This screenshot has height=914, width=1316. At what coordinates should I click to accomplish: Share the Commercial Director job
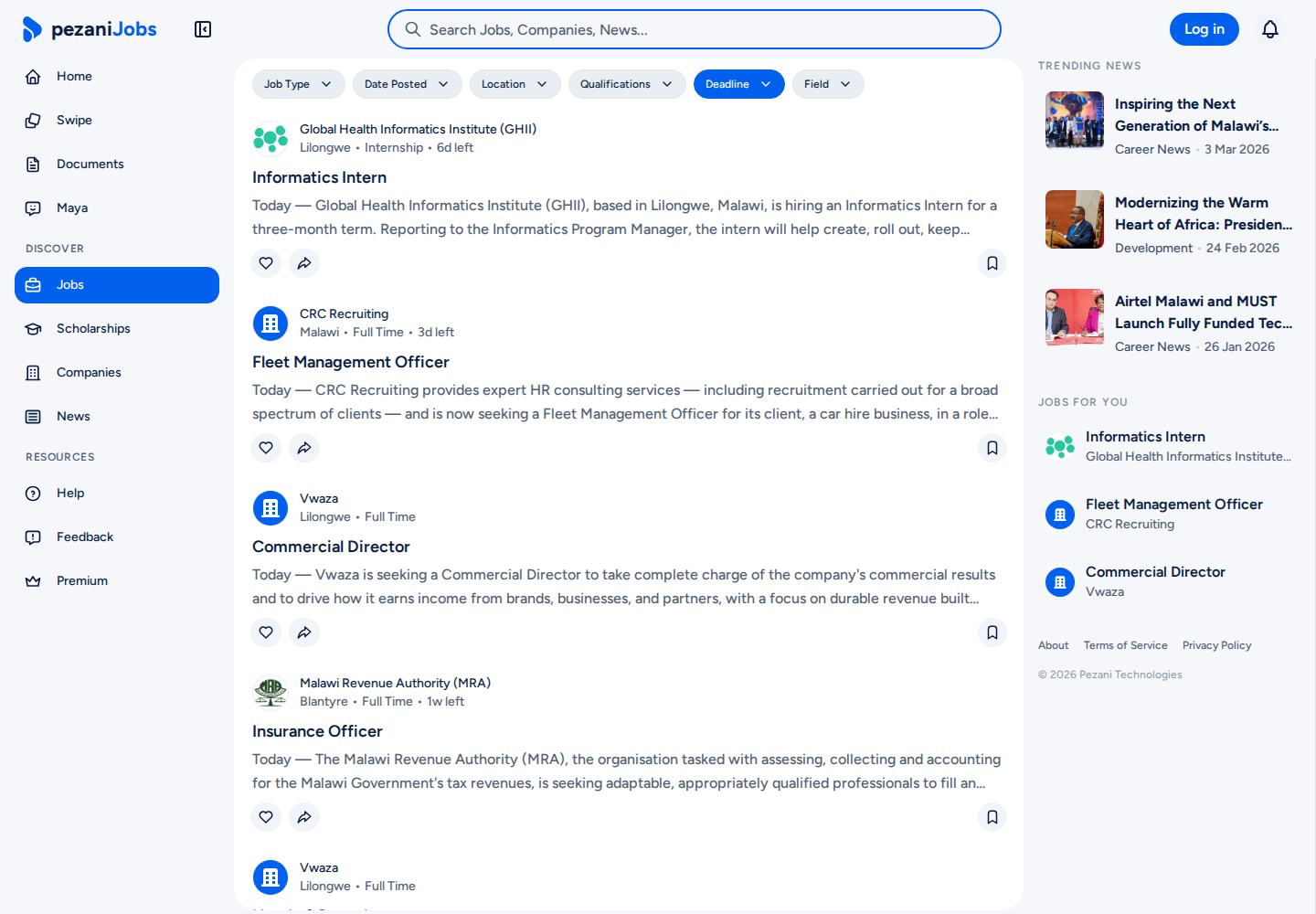tap(304, 632)
